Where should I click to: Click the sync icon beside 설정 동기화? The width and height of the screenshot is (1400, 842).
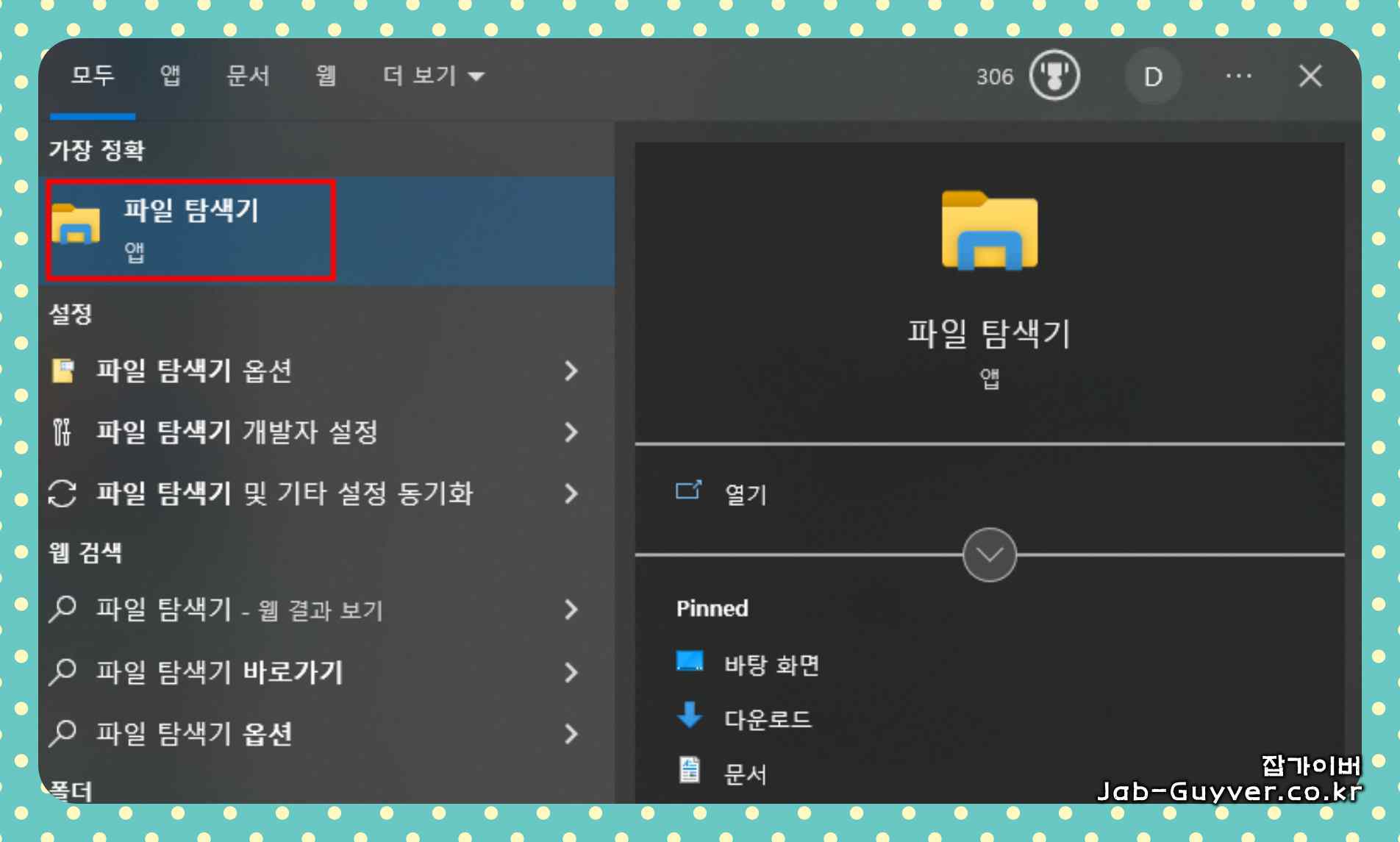click(x=63, y=493)
